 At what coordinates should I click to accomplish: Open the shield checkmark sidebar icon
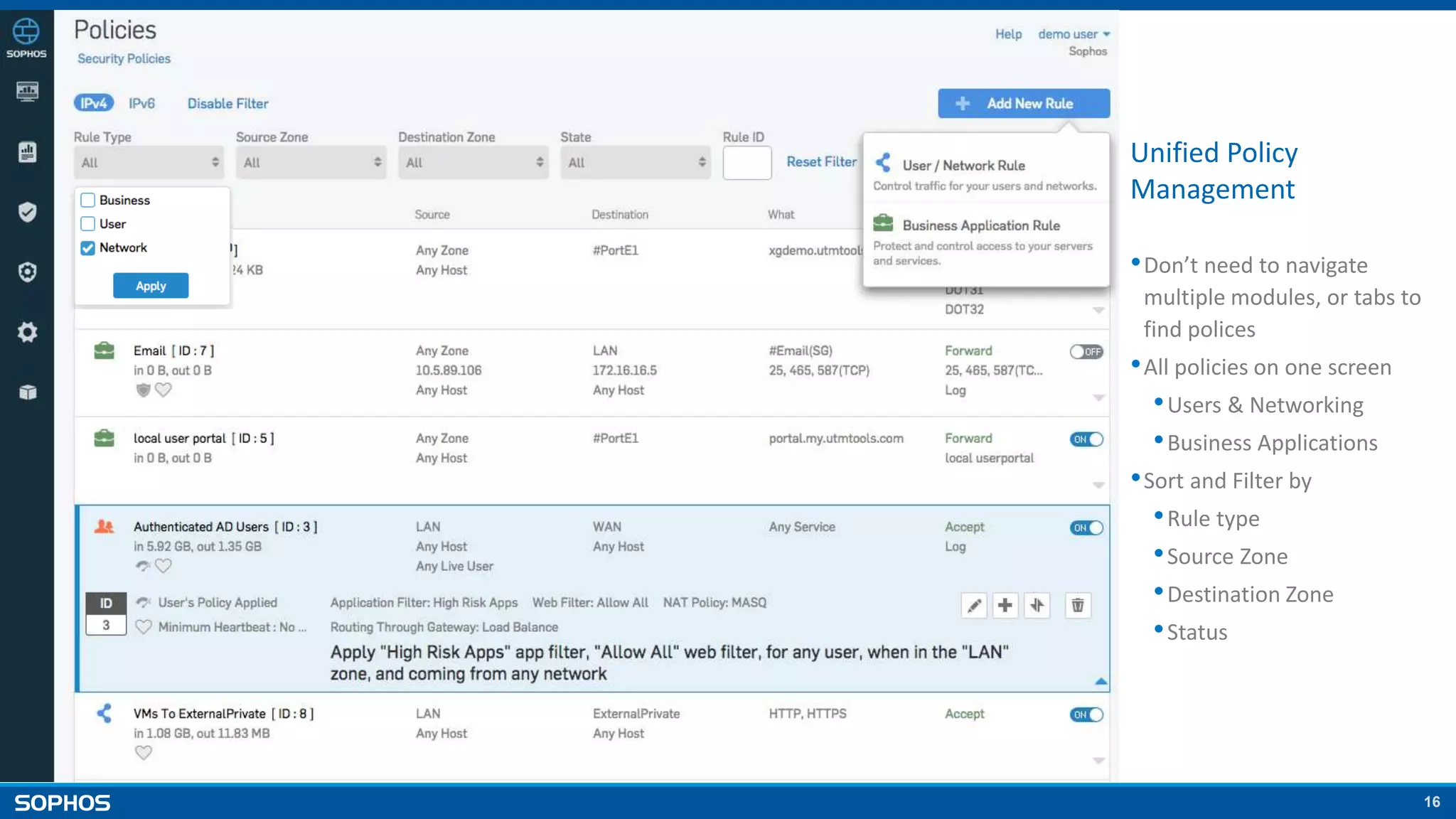[x=27, y=212]
